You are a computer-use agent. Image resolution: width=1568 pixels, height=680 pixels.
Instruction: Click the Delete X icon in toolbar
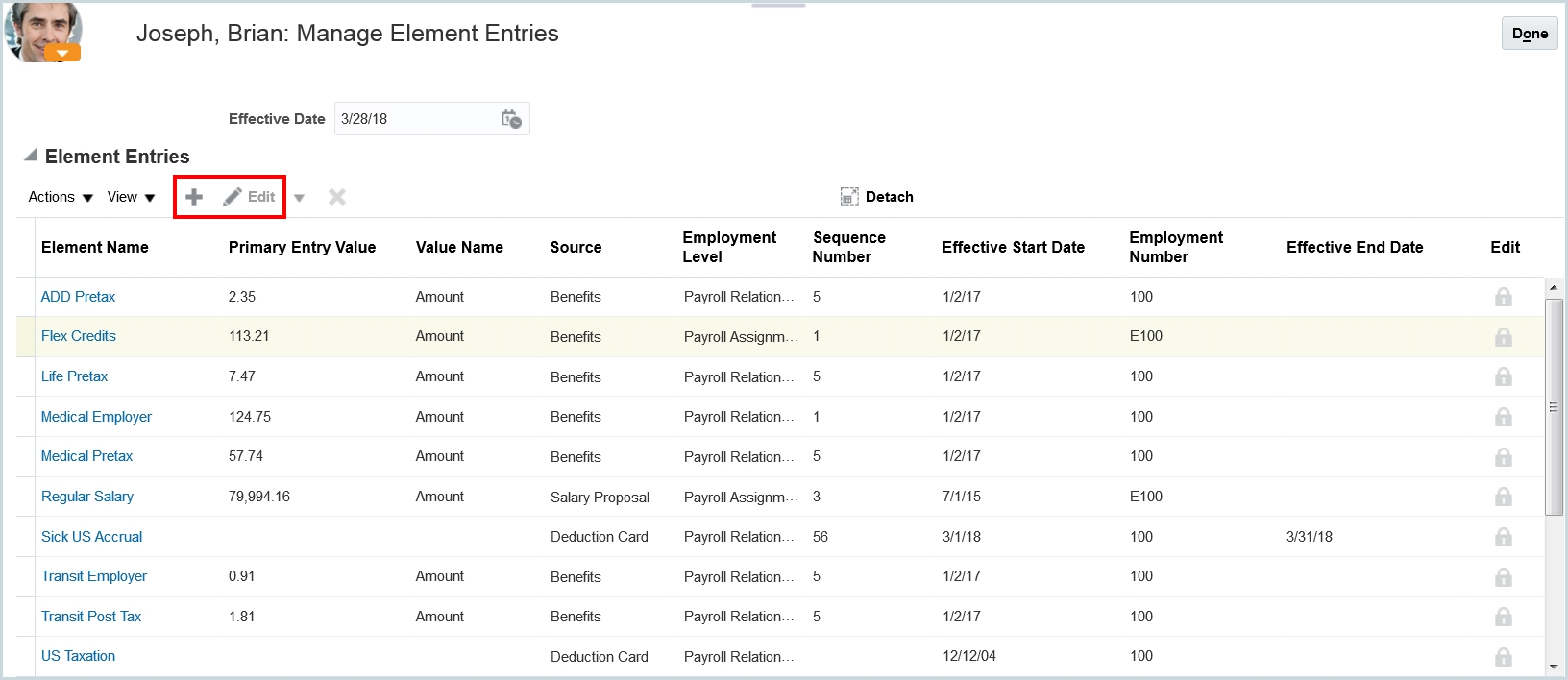tap(336, 197)
